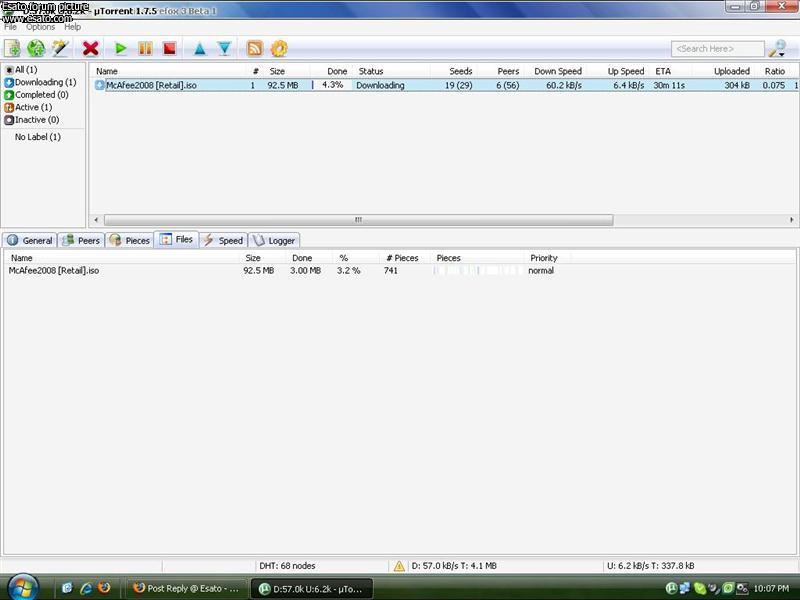Screen dimensions: 800x600
Task: Open Post Reply @ Esato taskbar button
Action: pos(186,588)
